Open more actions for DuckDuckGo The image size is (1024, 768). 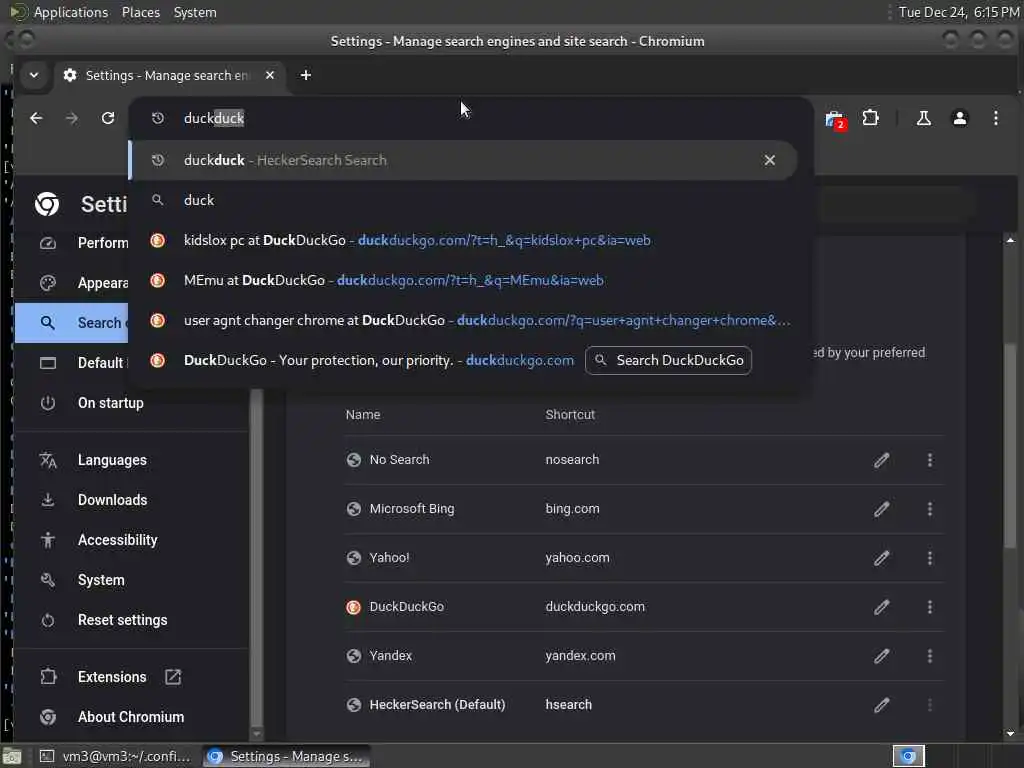point(930,607)
